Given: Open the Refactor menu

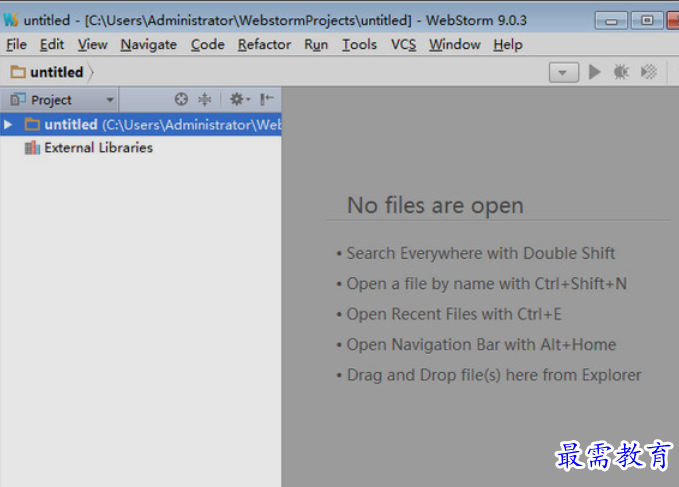Looking at the screenshot, I should [x=264, y=44].
